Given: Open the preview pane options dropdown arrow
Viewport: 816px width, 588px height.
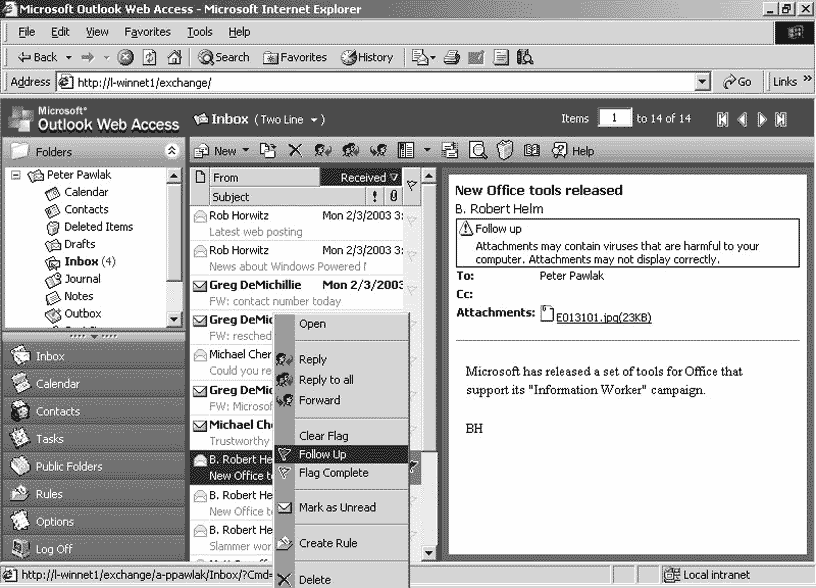Looking at the screenshot, I should [427, 150].
